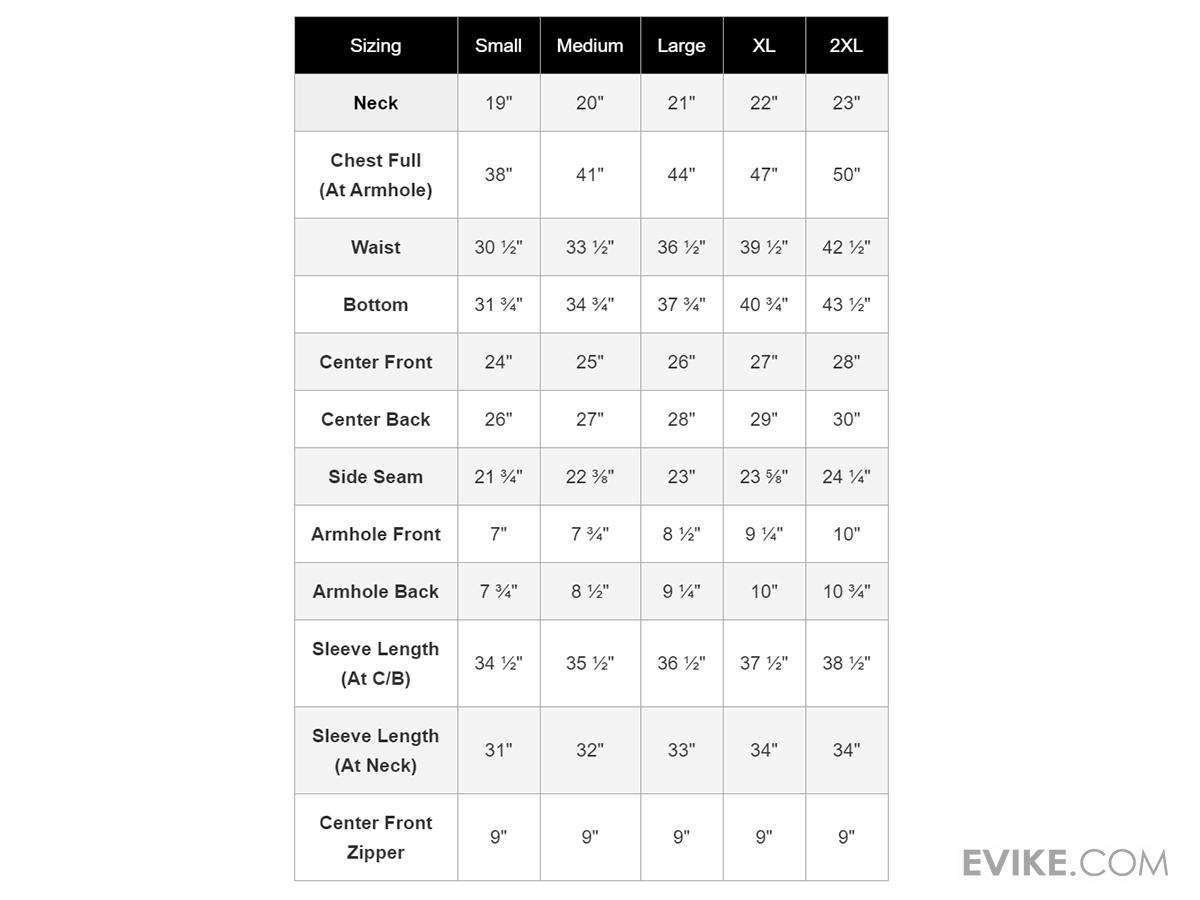Click the Large column header
This screenshot has height=900, width=1200.
click(681, 46)
